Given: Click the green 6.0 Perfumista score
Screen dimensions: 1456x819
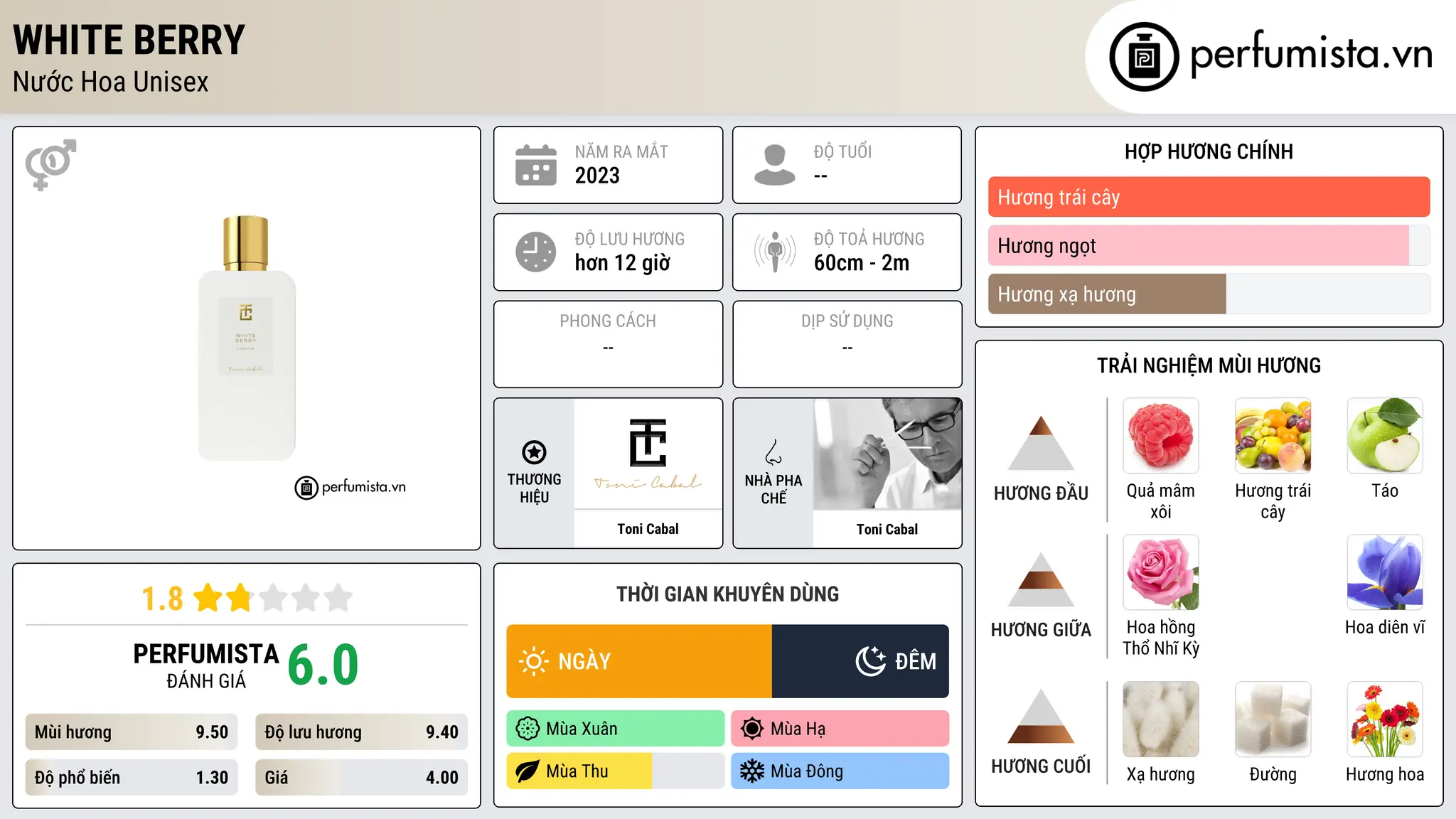Looking at the screenshot, I should [x=323, y=665].
